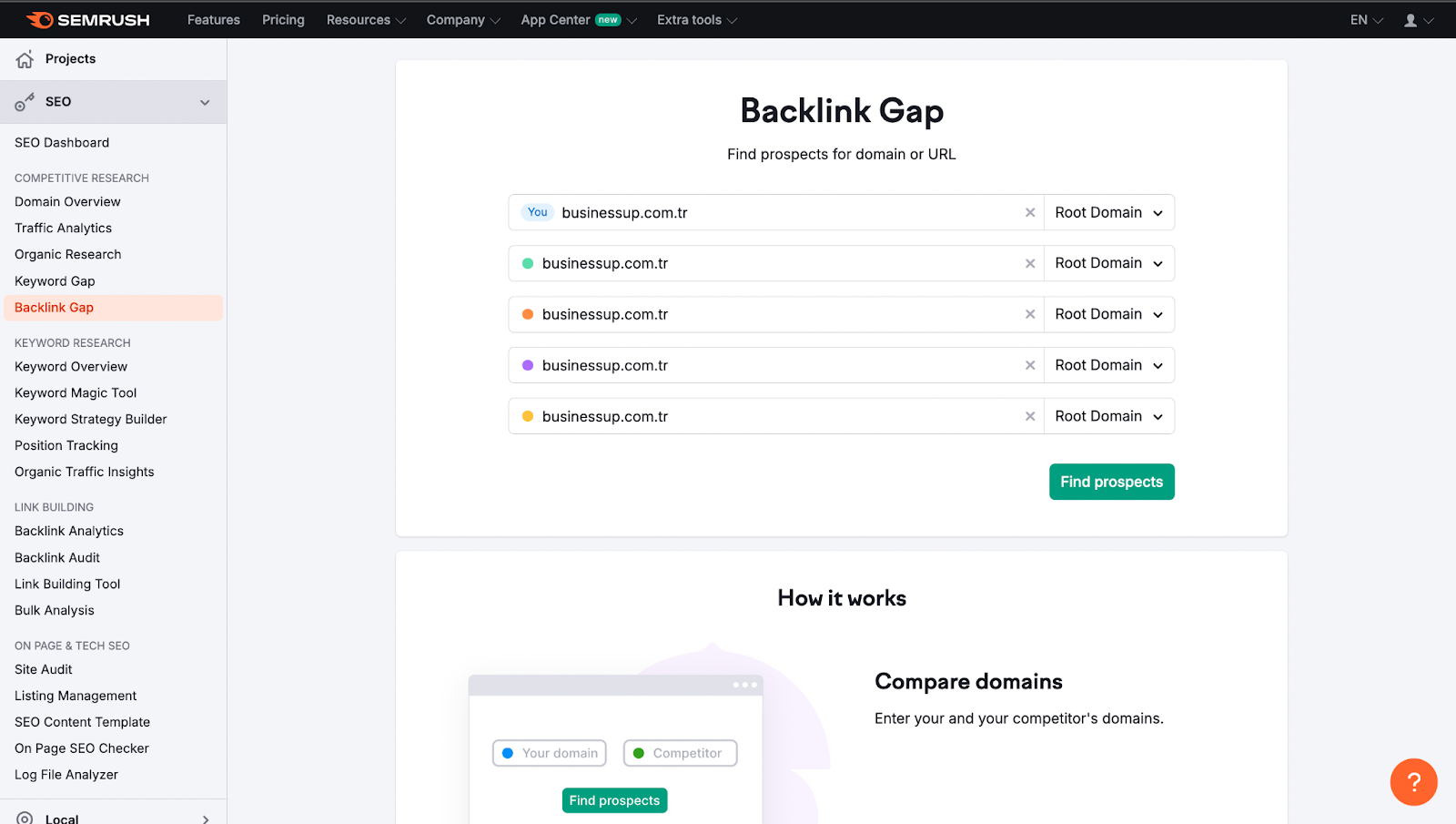
Task: Clear the purple dot competitor field
Action: click(x=1030, y=365)
